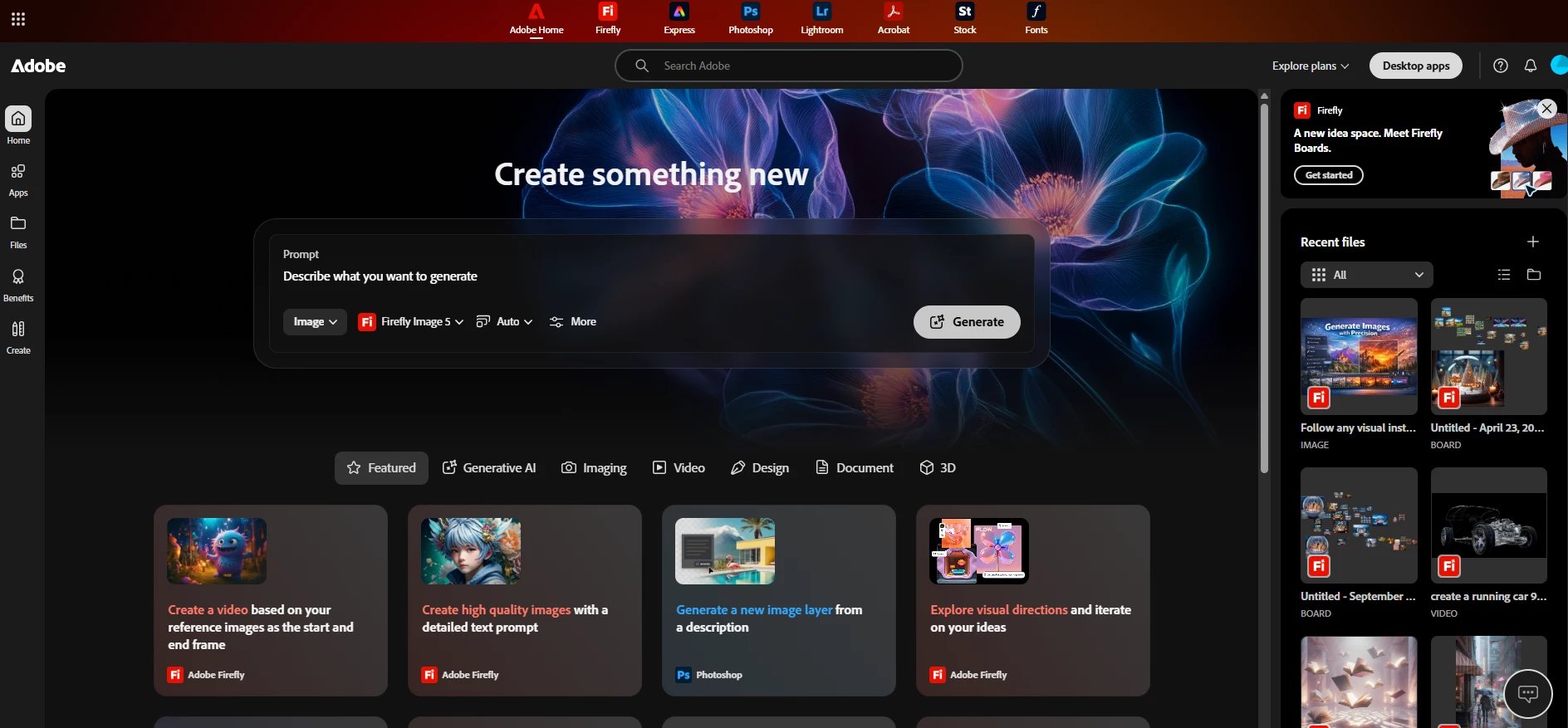Open Generate a new image layer card
This screenshot has width=1568, height=728.
[x=779, y=600]
